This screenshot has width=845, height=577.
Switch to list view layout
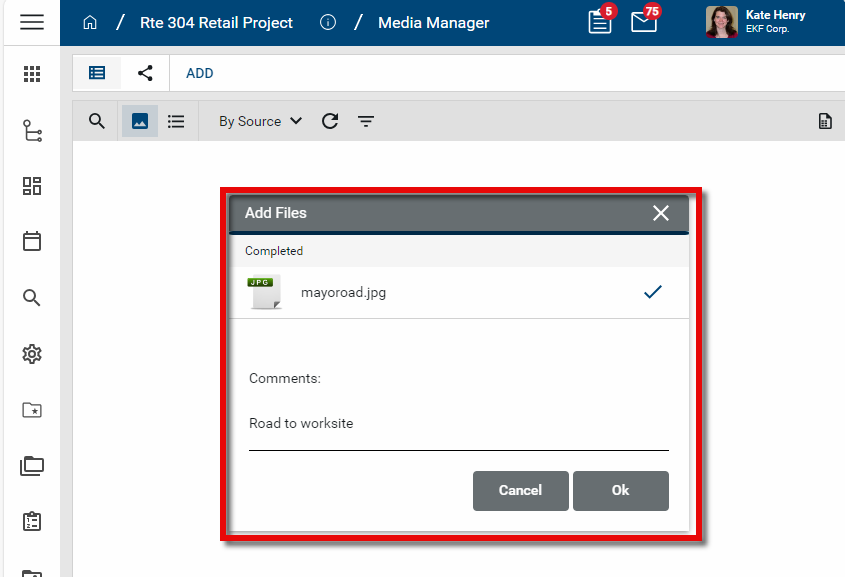pos(176,121)
